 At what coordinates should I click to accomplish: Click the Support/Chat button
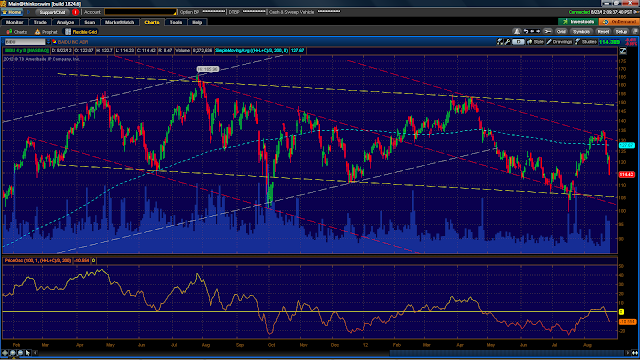pyautogui.click(x=52, y=12)
